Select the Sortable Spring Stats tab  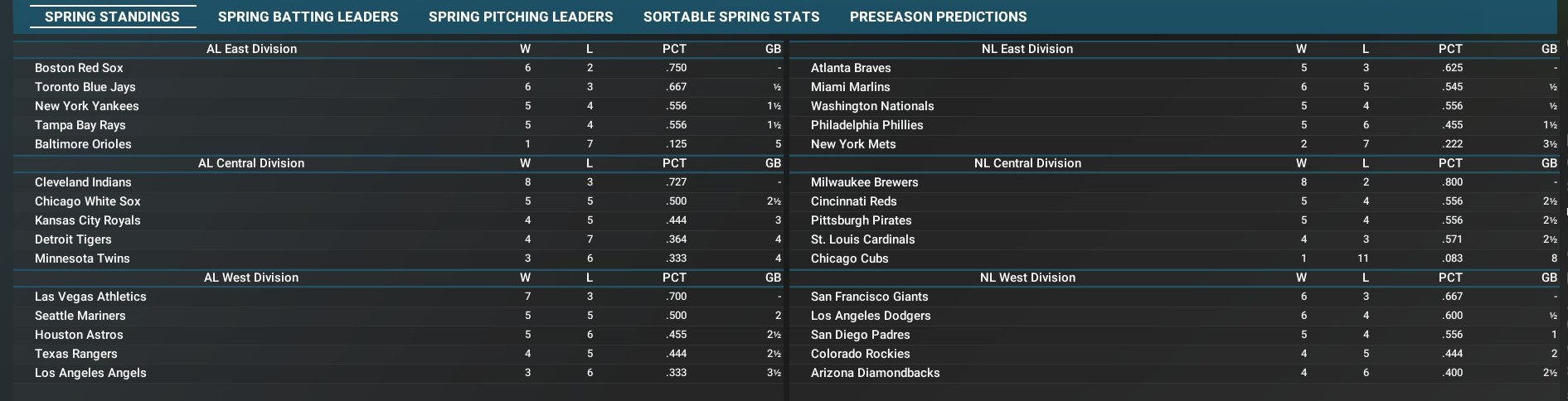tap(731, 17)
